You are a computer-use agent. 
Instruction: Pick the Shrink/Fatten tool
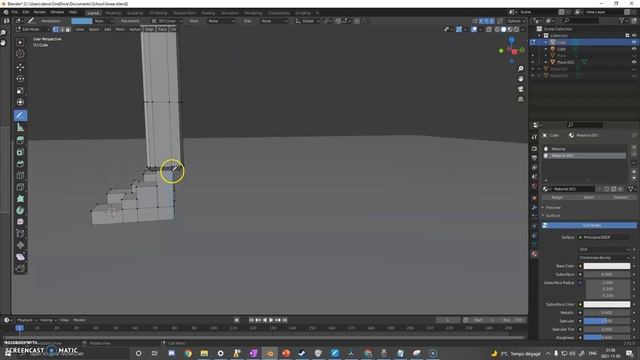tap(20, 245)
